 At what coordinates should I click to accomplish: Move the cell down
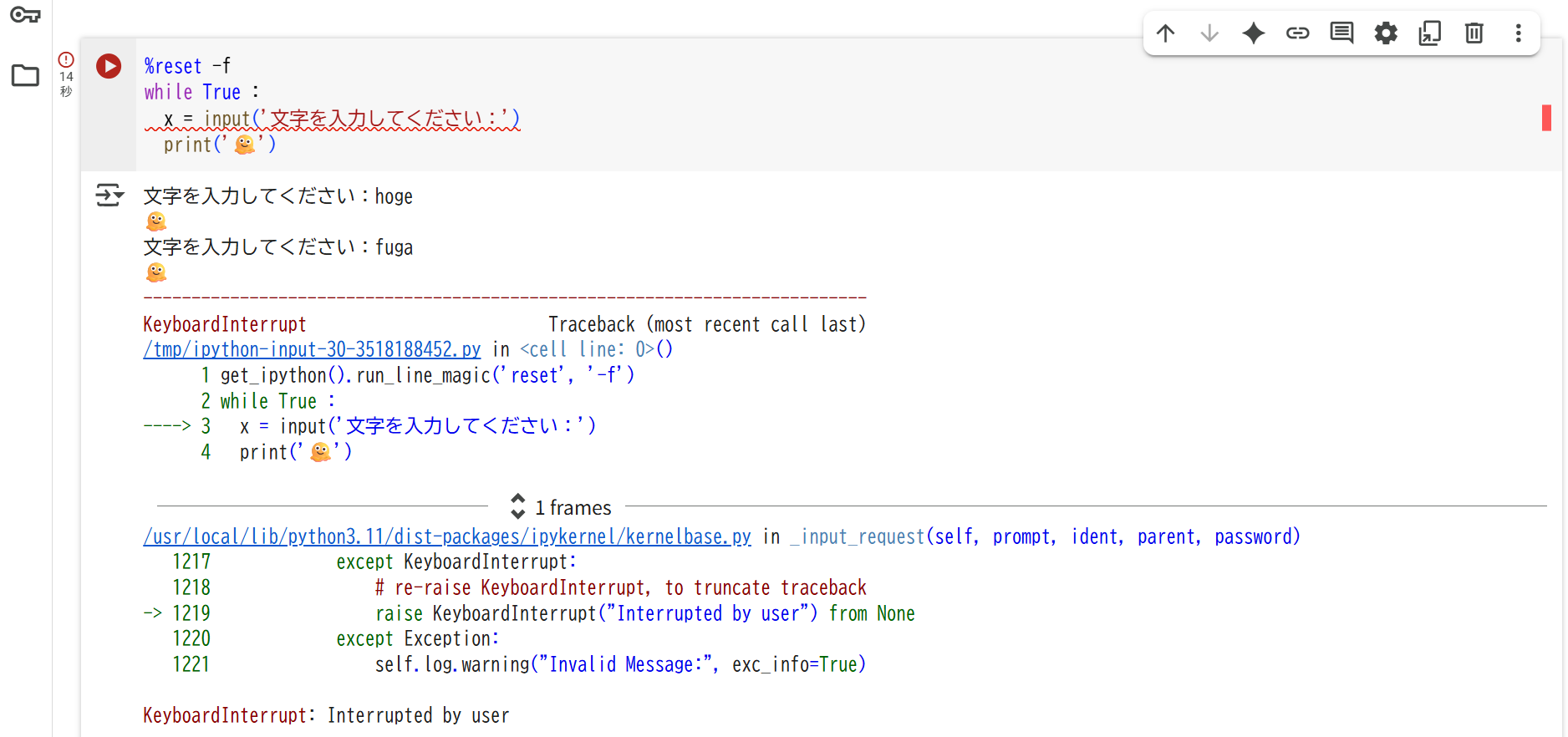[1209, 33]
